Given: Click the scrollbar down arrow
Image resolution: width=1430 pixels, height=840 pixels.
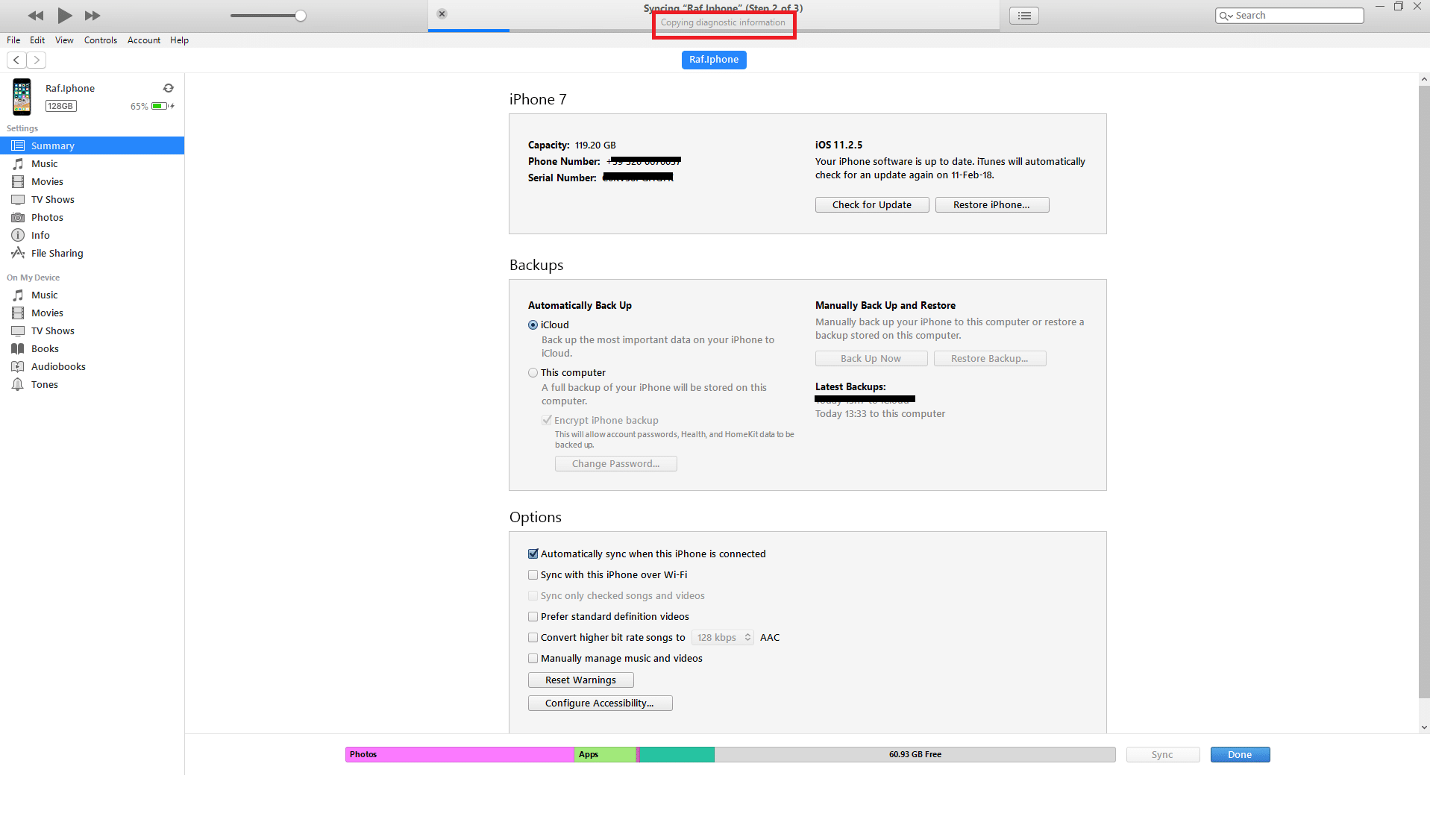Looking at the screenshot, I should click(1424, 727).
